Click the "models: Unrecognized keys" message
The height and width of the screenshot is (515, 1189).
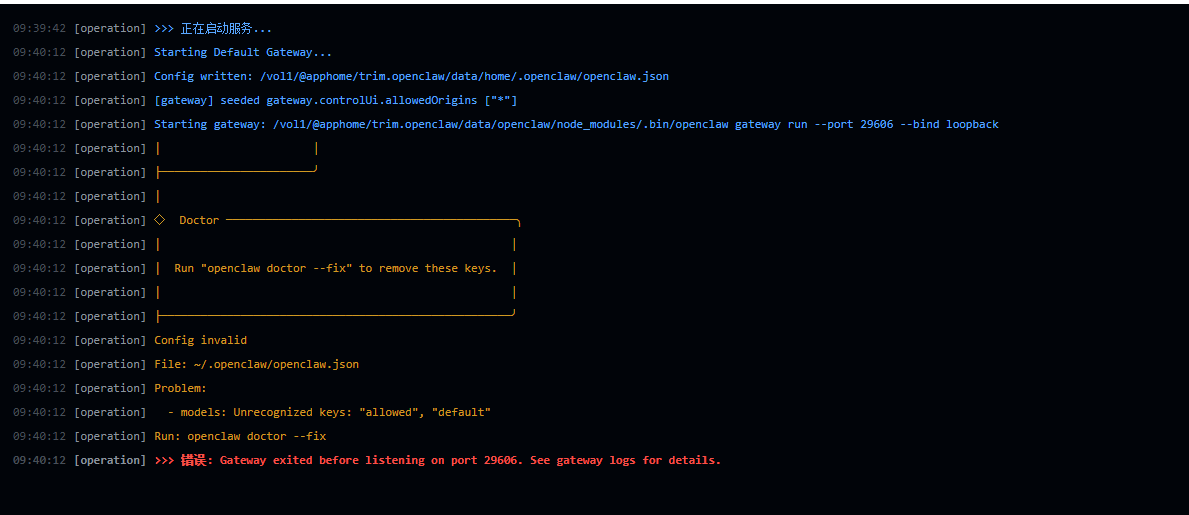tap(329, 413)
